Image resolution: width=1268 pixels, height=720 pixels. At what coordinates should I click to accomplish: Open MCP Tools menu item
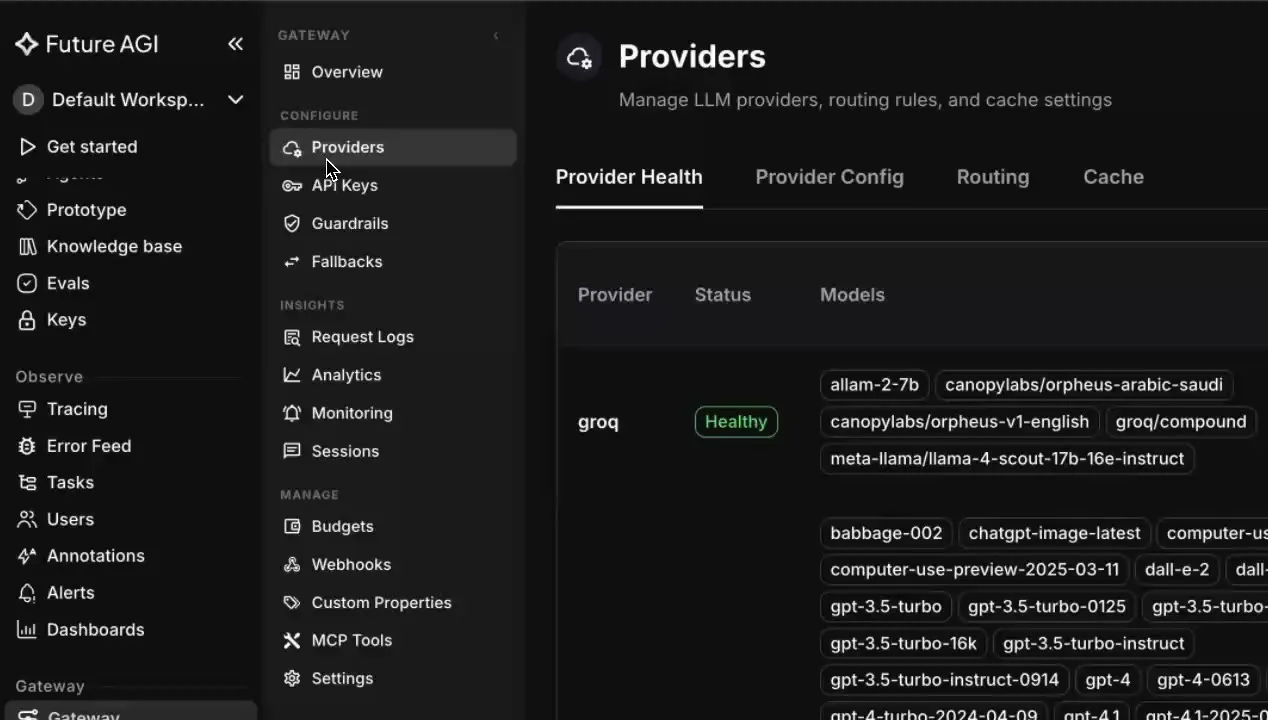coord(352,640)
